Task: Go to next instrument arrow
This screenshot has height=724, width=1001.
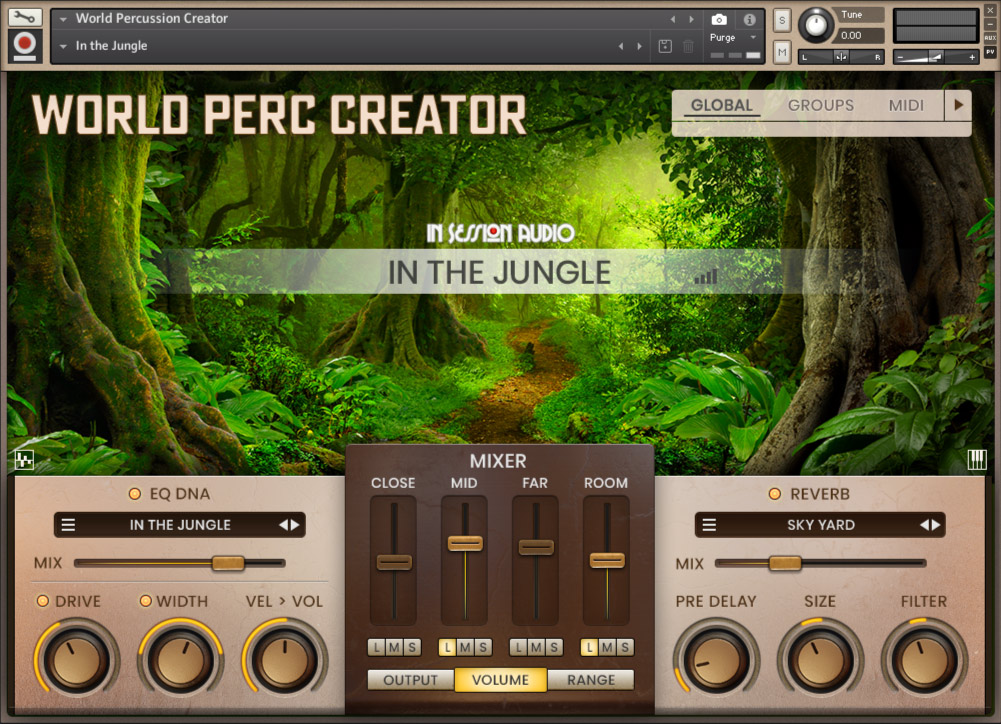Action: tap(691, 19)
